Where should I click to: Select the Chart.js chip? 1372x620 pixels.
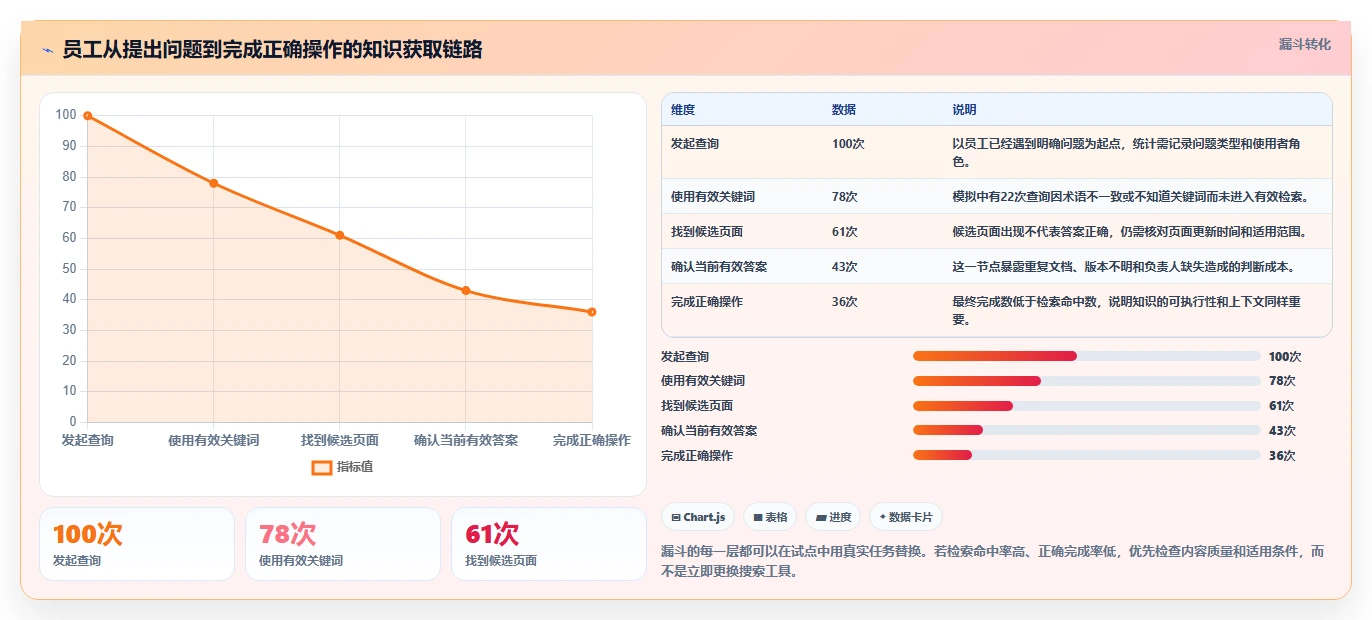[x=698, y=517]
